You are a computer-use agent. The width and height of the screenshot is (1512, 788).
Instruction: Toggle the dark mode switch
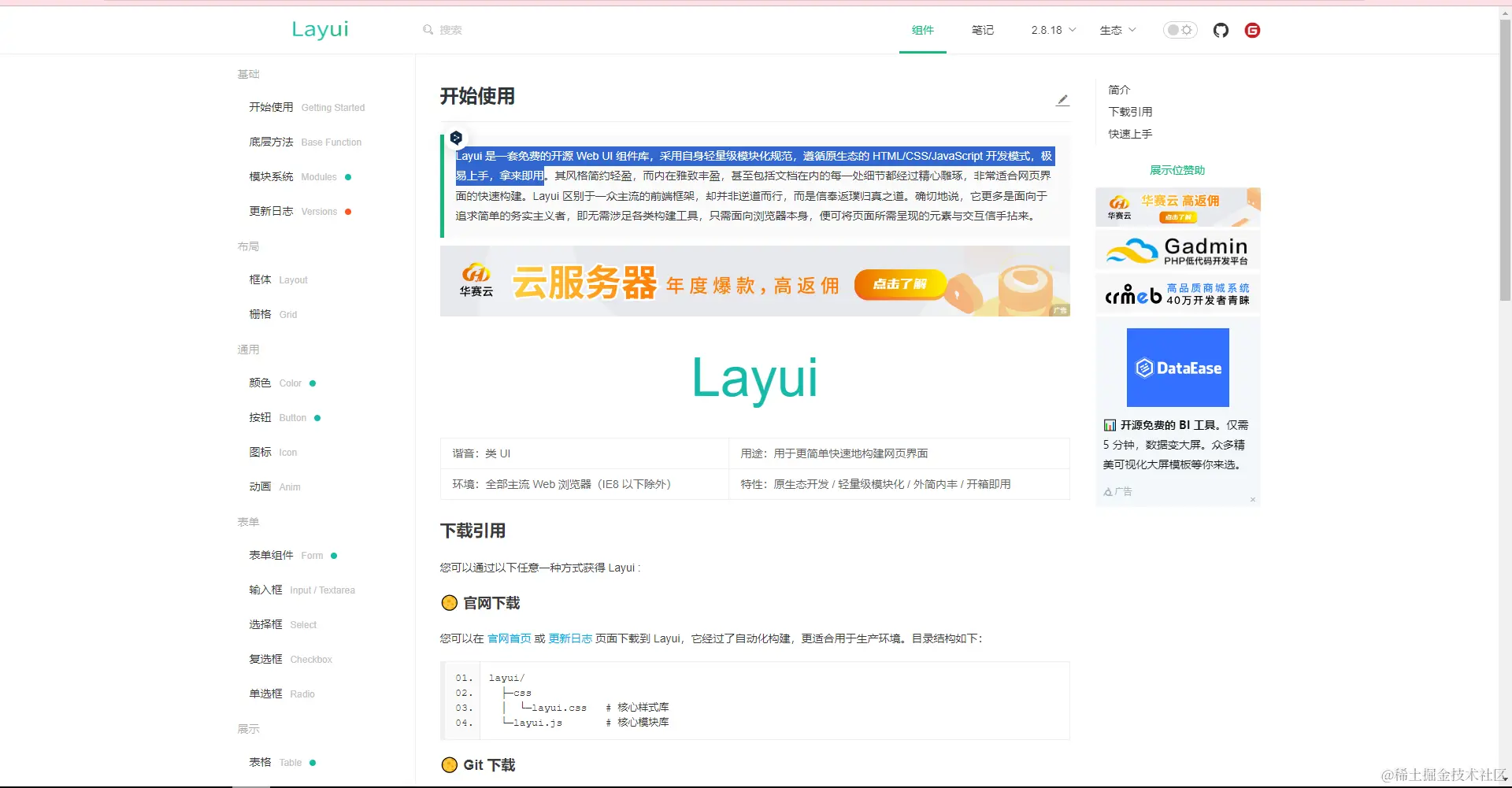pyautogui.click(x=1180, y=30)
